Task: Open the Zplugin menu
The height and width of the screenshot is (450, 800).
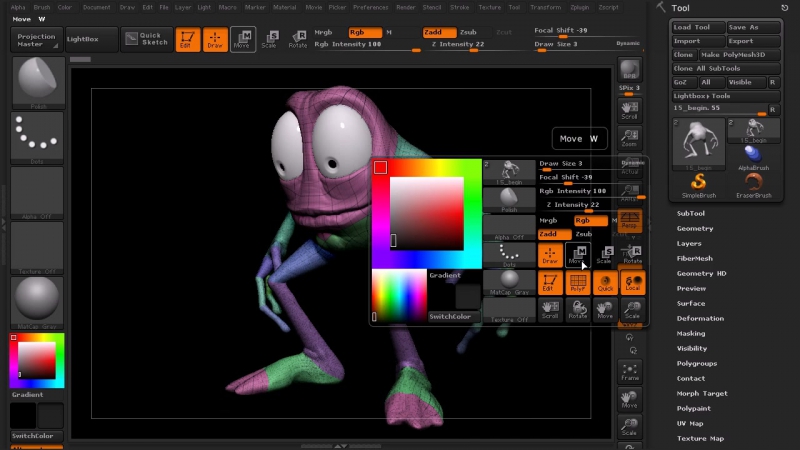Action: click(580, 8)
